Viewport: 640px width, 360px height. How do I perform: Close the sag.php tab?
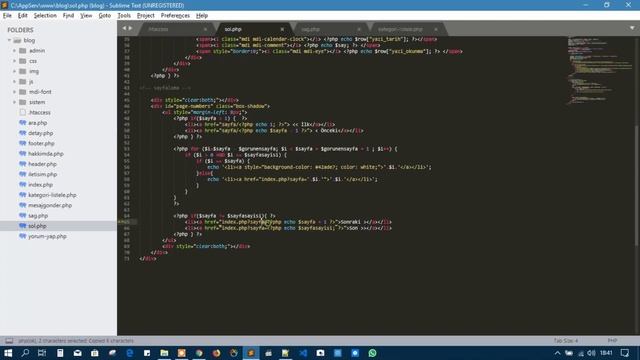tap(359, 29)
